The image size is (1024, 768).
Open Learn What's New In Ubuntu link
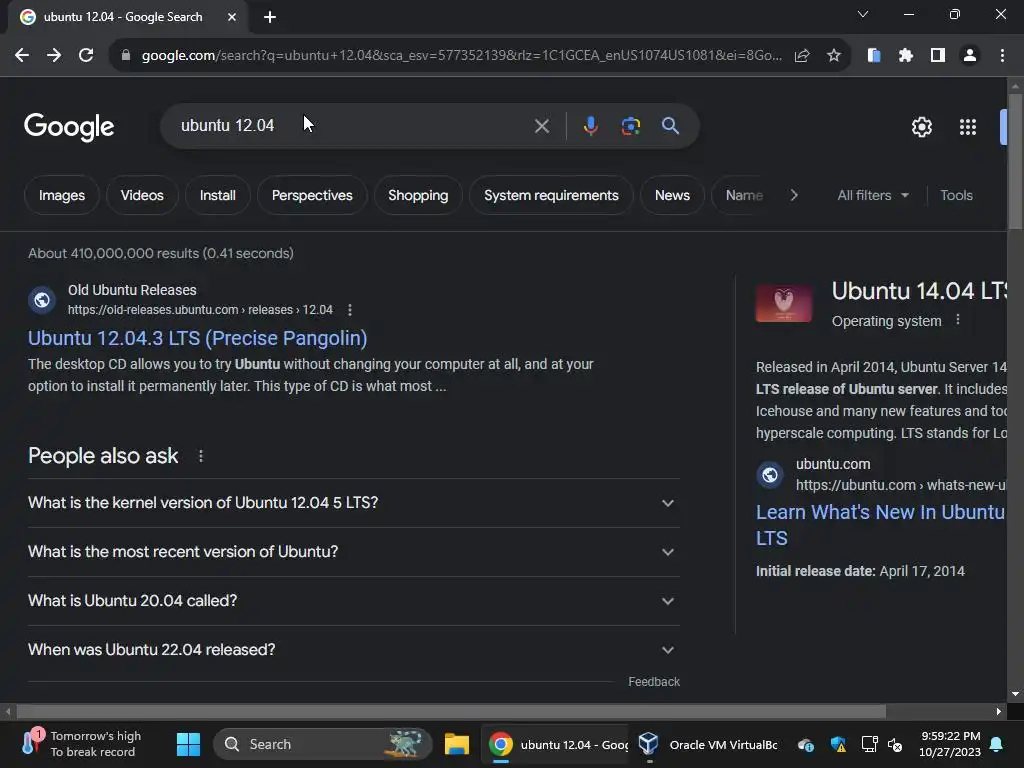click(880, 525)
